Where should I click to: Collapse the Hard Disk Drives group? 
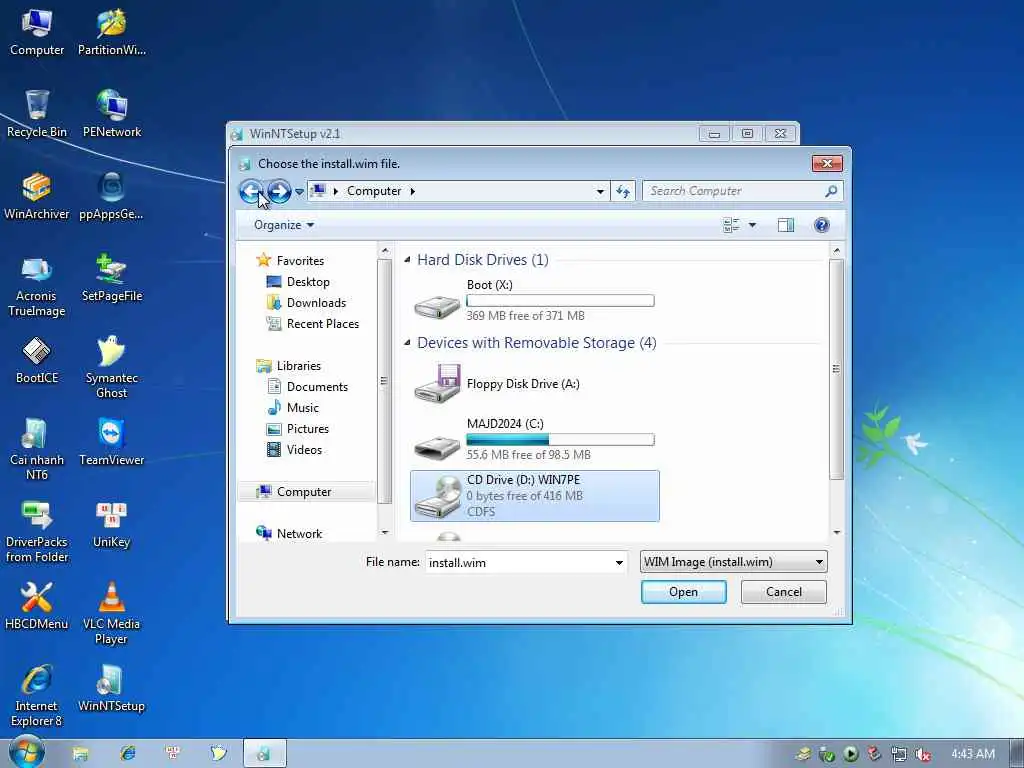[x=408, y=260]
